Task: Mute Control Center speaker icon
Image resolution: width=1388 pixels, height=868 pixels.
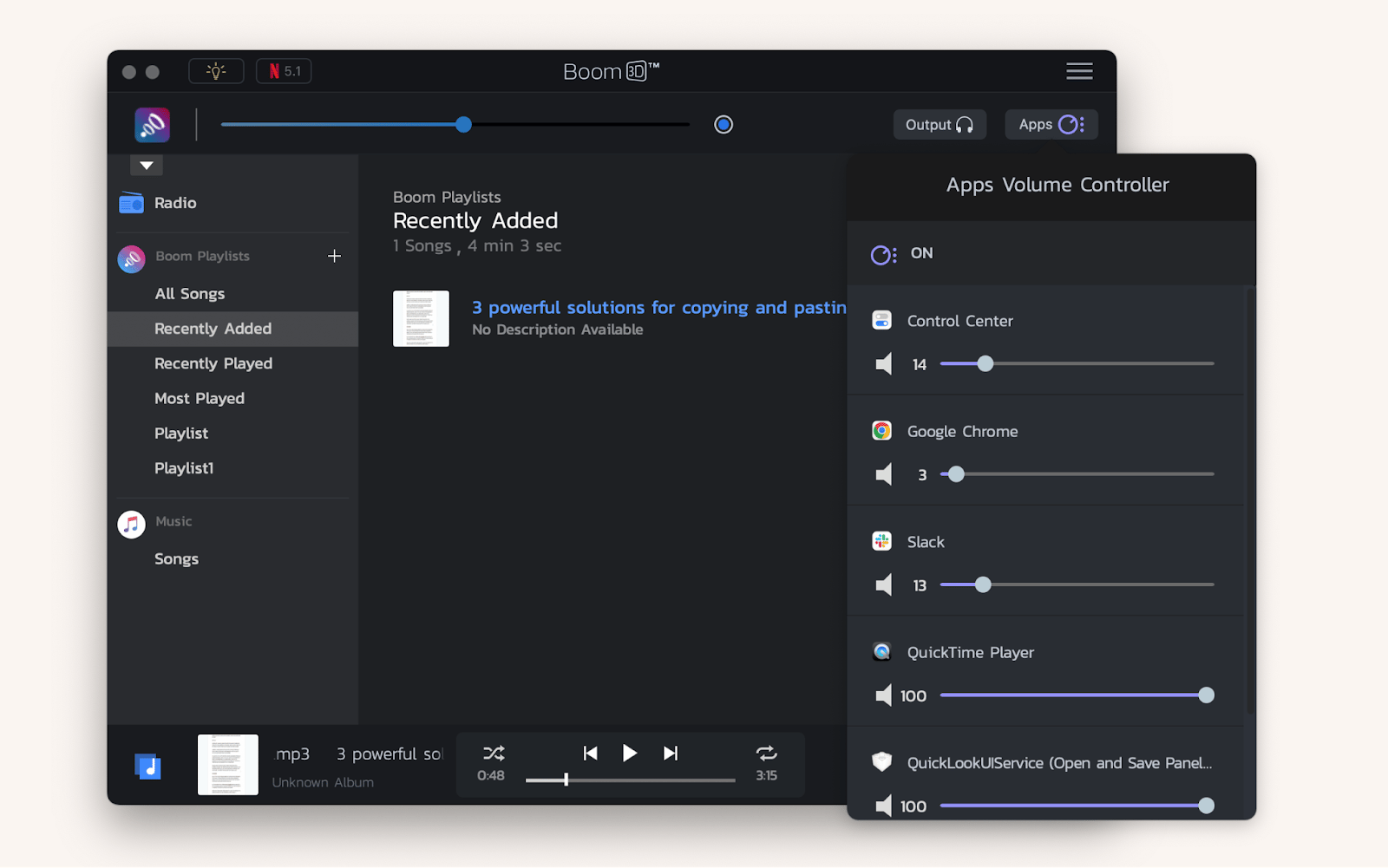Action: click(x=883, y=364)
